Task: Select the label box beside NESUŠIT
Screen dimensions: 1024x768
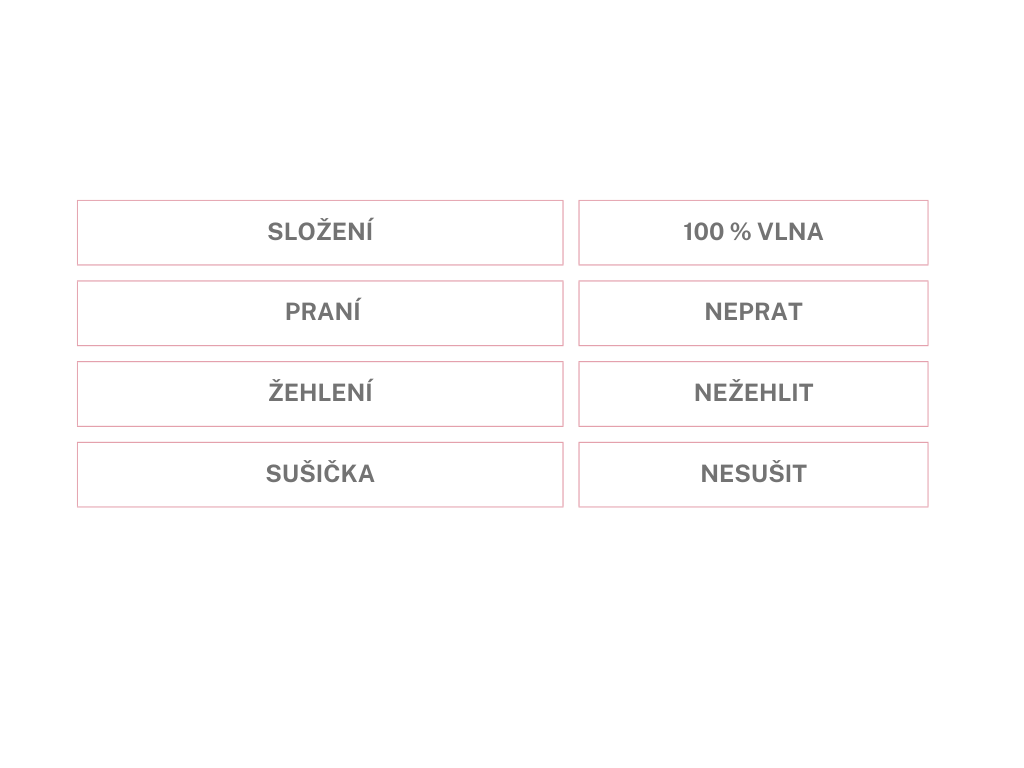Action: pos(320,474)
